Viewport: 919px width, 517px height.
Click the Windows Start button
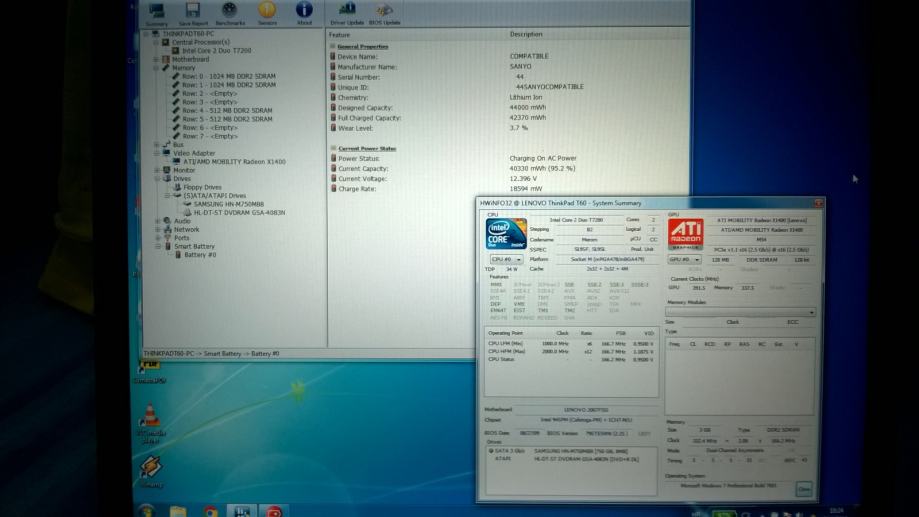pyautogui.click(x=147, y=510)
